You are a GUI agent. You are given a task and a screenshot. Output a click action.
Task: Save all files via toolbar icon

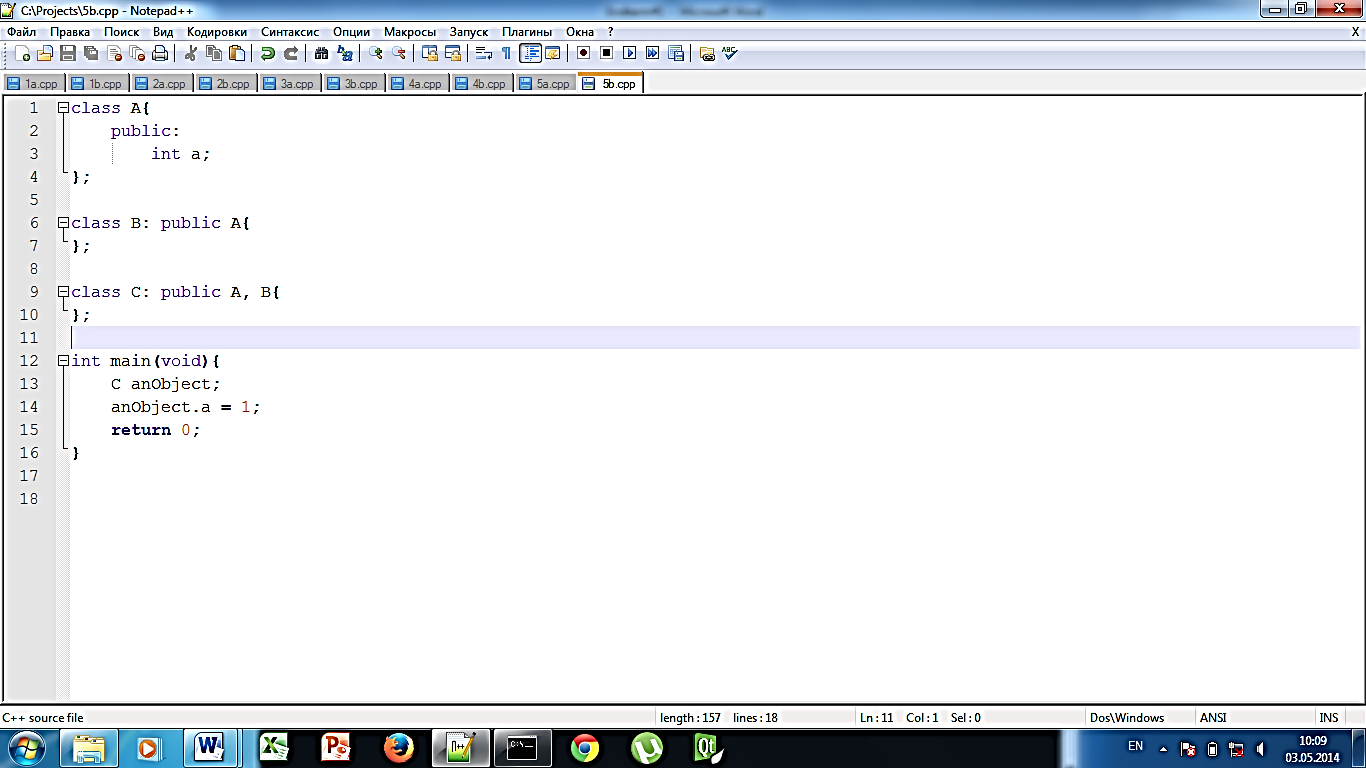pyautogui.click(x=91, y=54)
